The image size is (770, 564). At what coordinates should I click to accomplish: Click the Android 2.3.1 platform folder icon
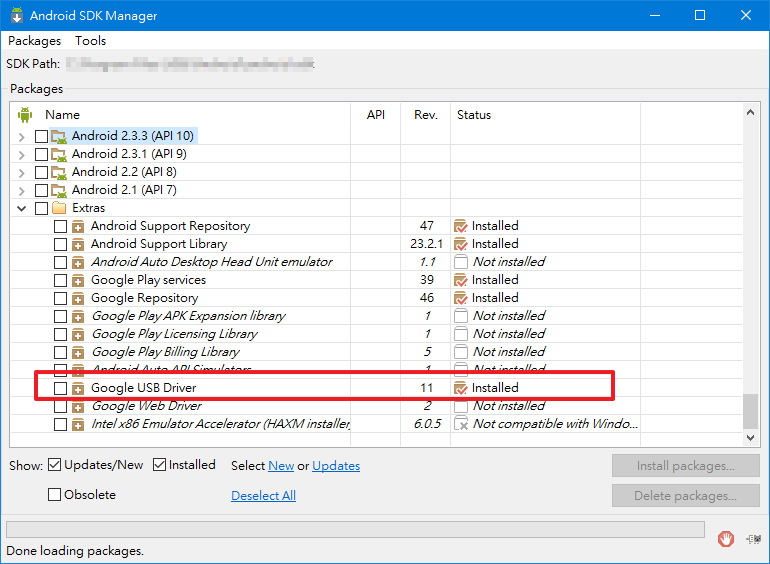[x=58, y=154]
